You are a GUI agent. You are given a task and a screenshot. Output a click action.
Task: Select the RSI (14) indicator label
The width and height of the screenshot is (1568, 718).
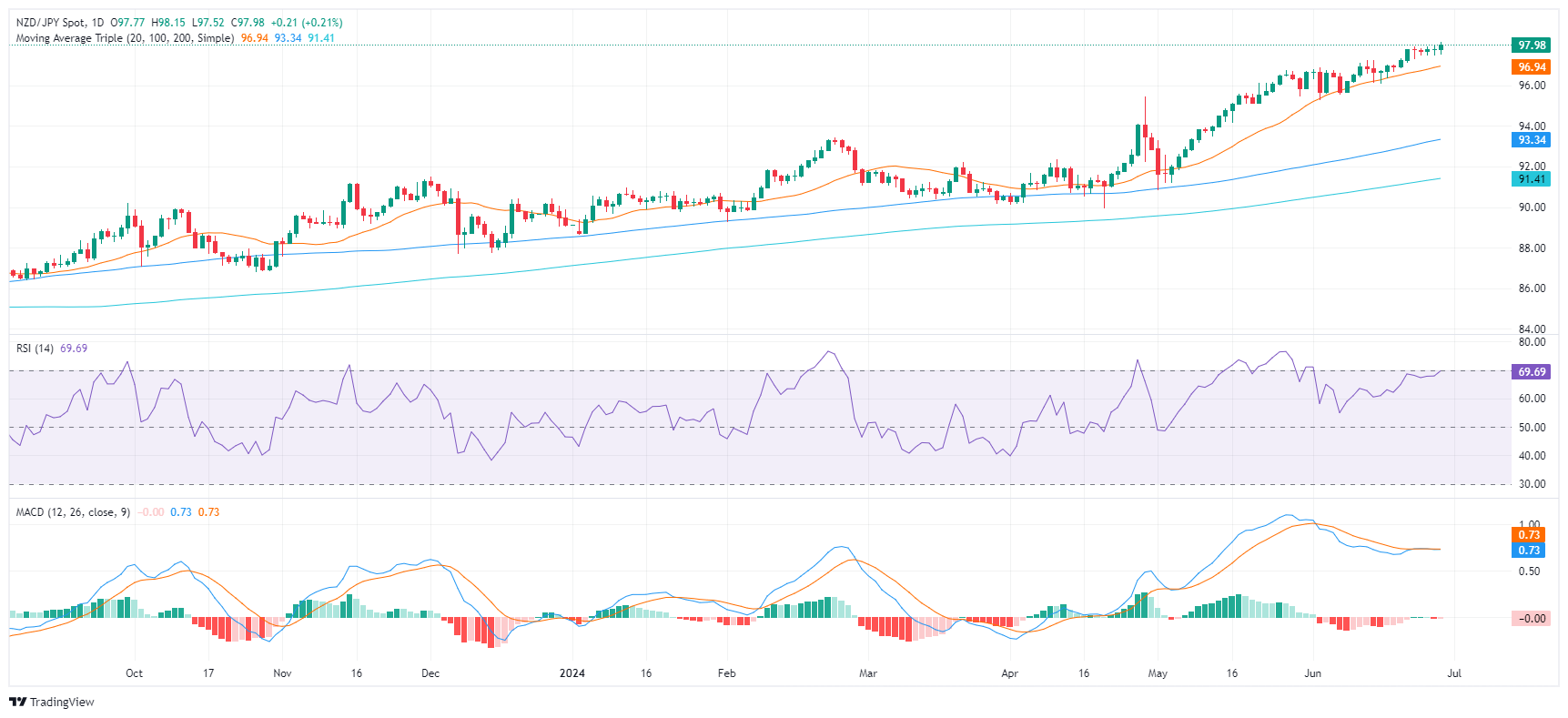coord(35,349)
